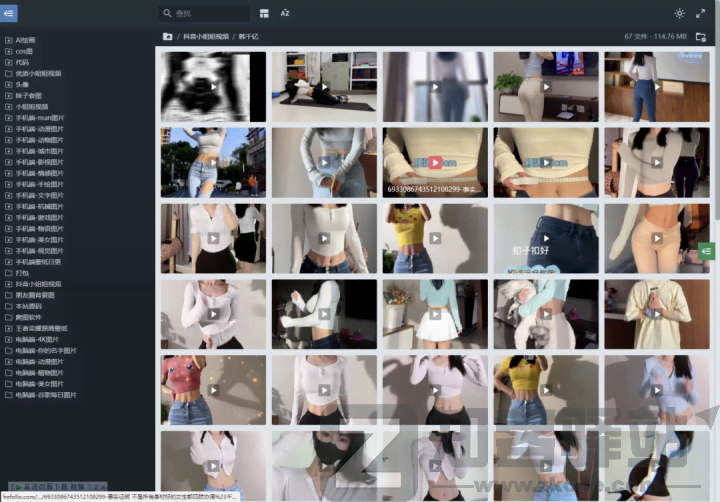Click the green side panel button
This screenshot has width=720, height=502.
tap(708, 250)
